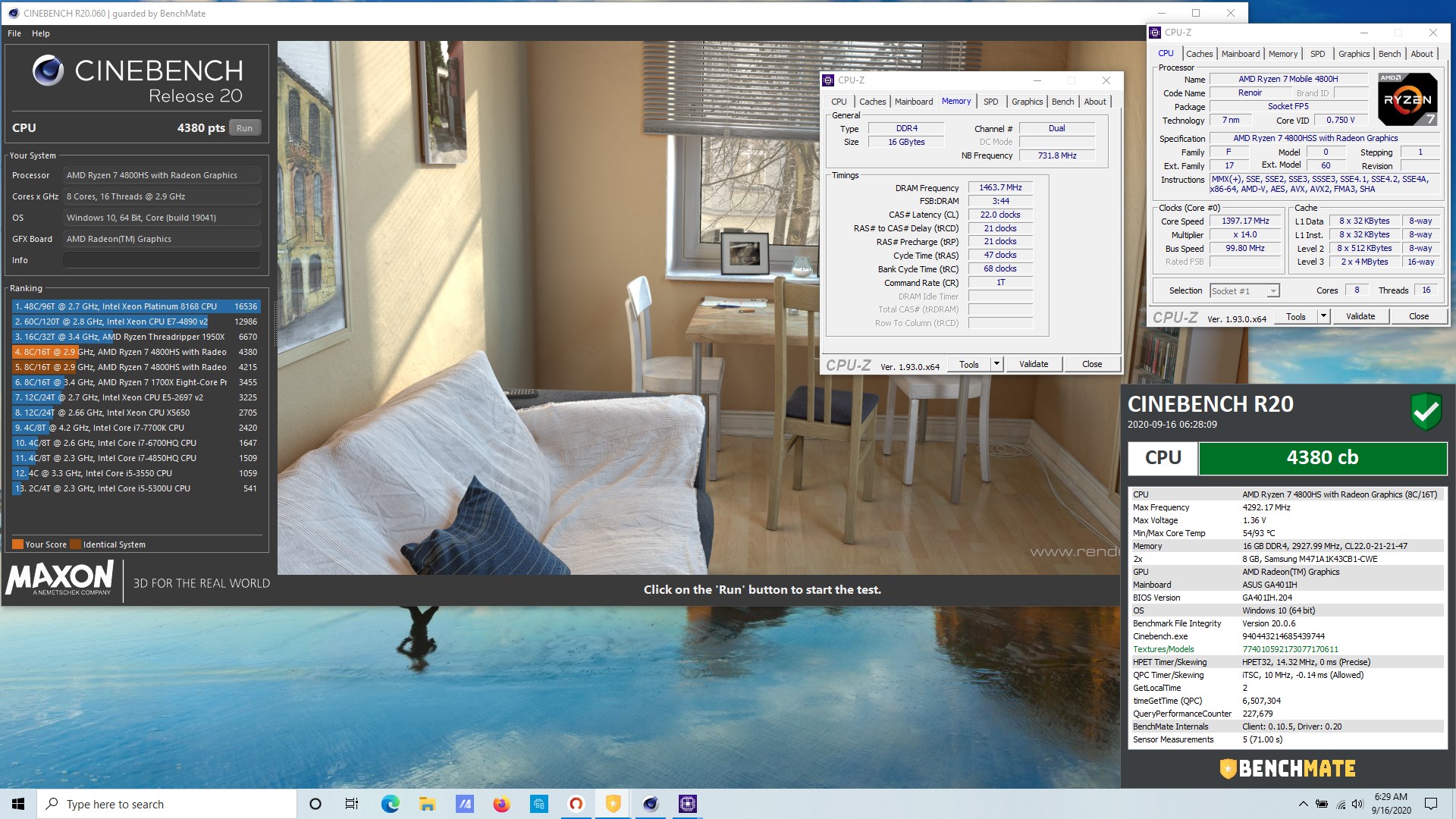The height and width of the screenshot is (819, 1456).
Task: Select ranking row Intel Xeon Platinum 8168
Action: pos(136,306)
